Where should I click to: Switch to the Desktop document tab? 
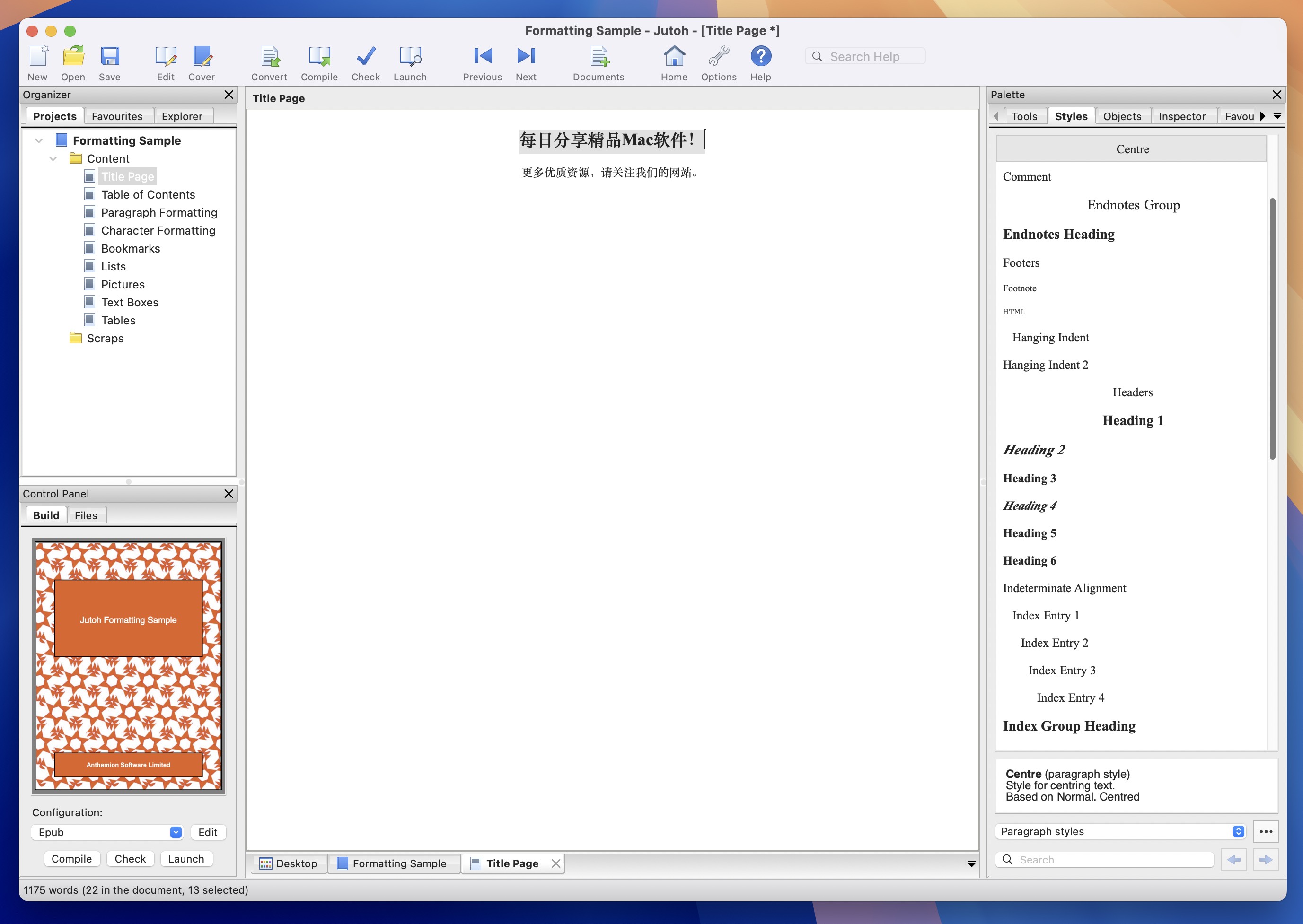pyautogui.click(x=289, y=863)
